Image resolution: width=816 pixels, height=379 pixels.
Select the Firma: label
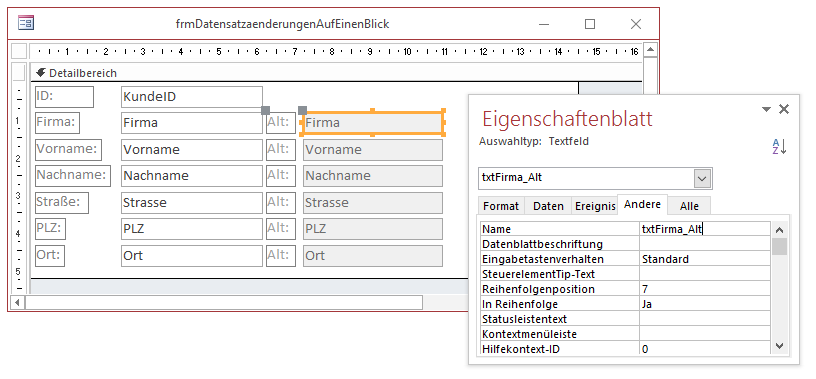click(57, 123)
